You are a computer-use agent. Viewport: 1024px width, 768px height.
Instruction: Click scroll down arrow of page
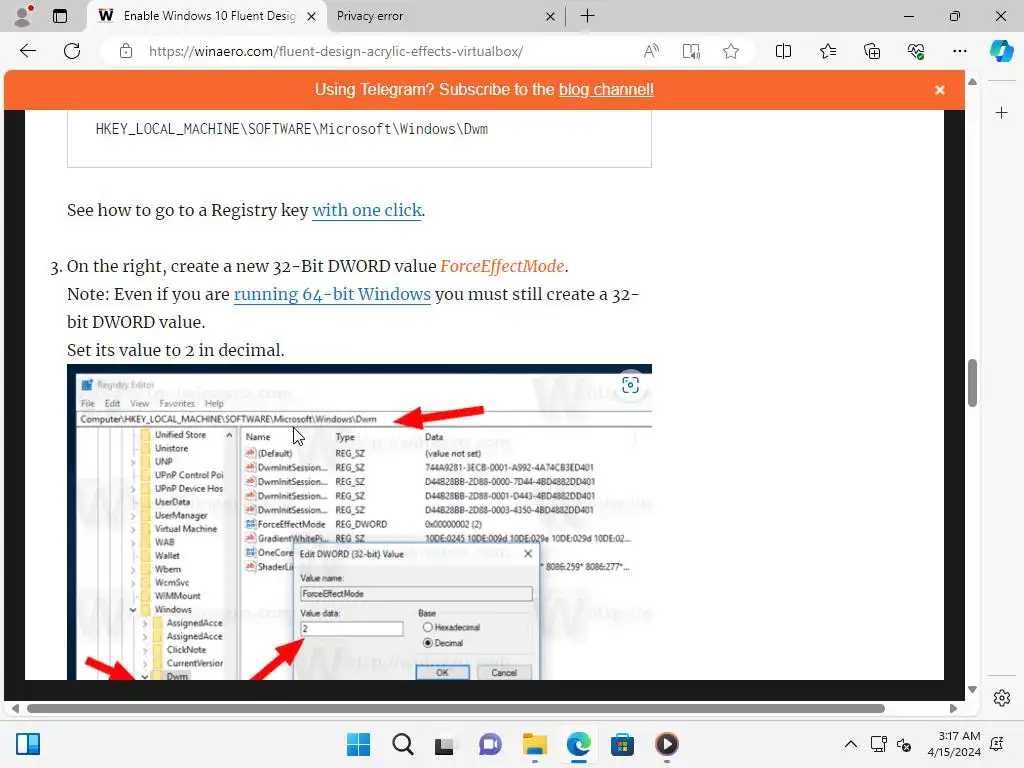[x=972, y=690]
